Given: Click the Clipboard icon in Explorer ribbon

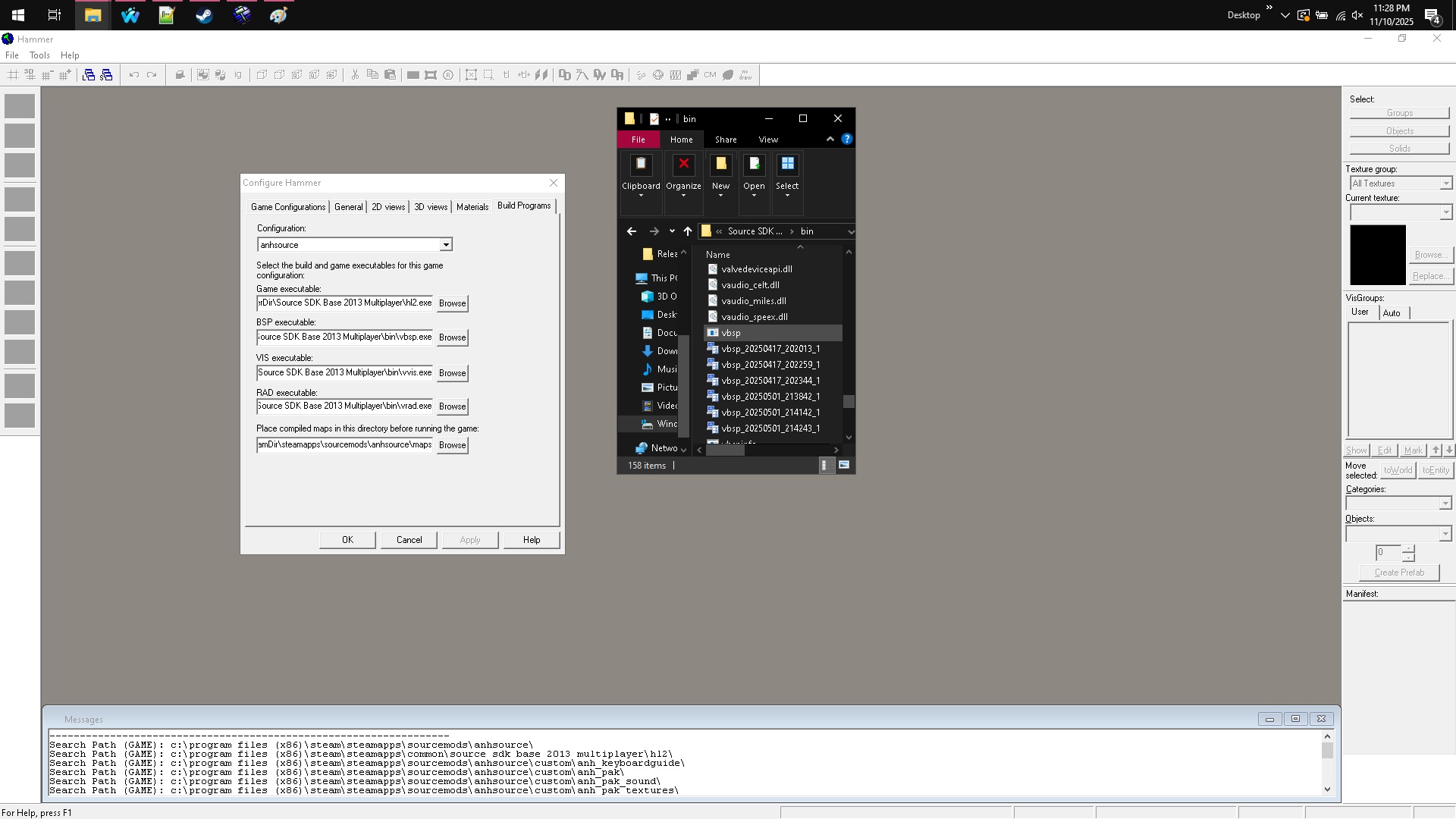Looking at the screenshot, I should click(641, 165).
